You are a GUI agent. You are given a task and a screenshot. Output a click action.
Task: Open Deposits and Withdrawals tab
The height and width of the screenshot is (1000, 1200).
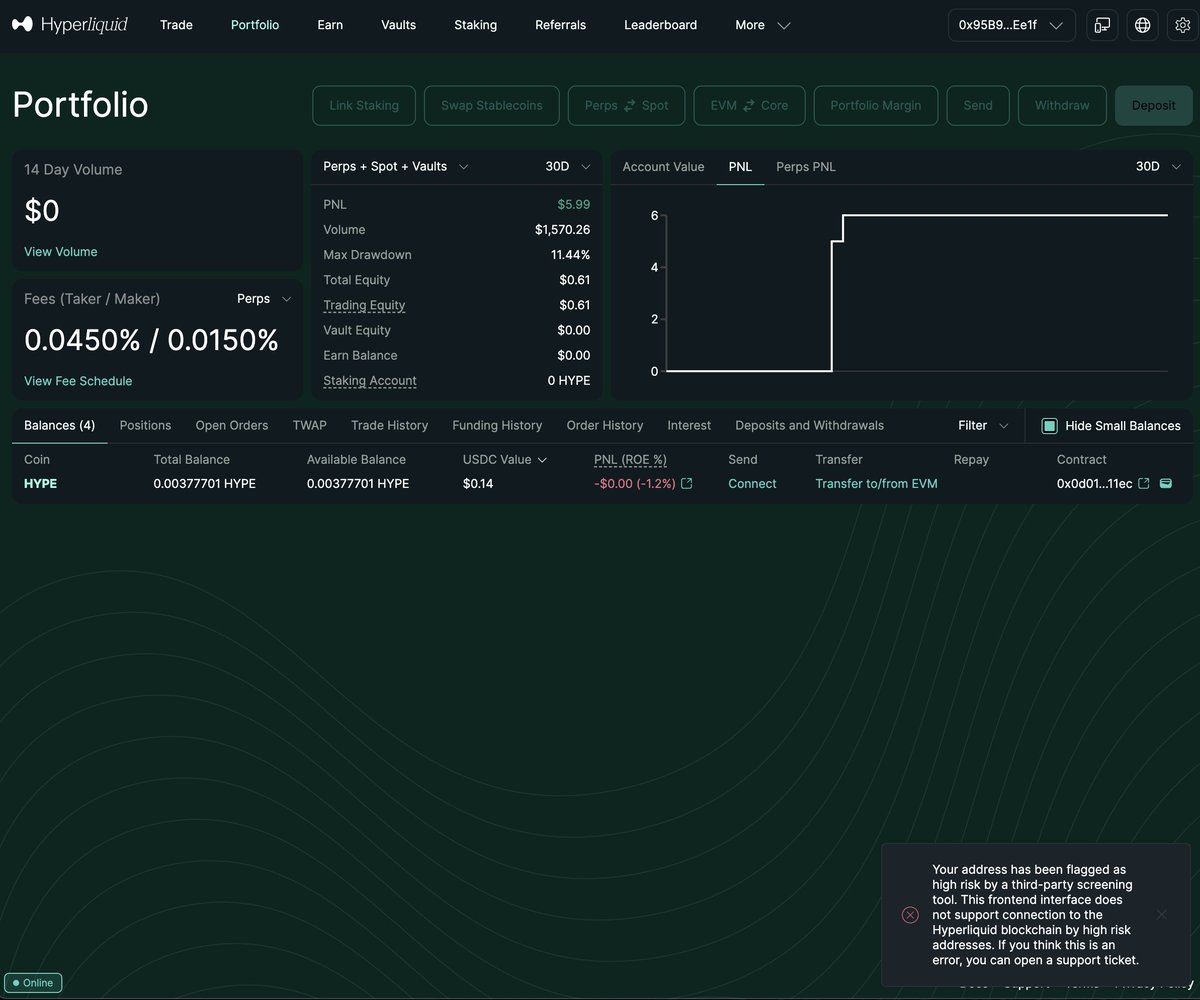pyautogui.click(x=809, y=426)
